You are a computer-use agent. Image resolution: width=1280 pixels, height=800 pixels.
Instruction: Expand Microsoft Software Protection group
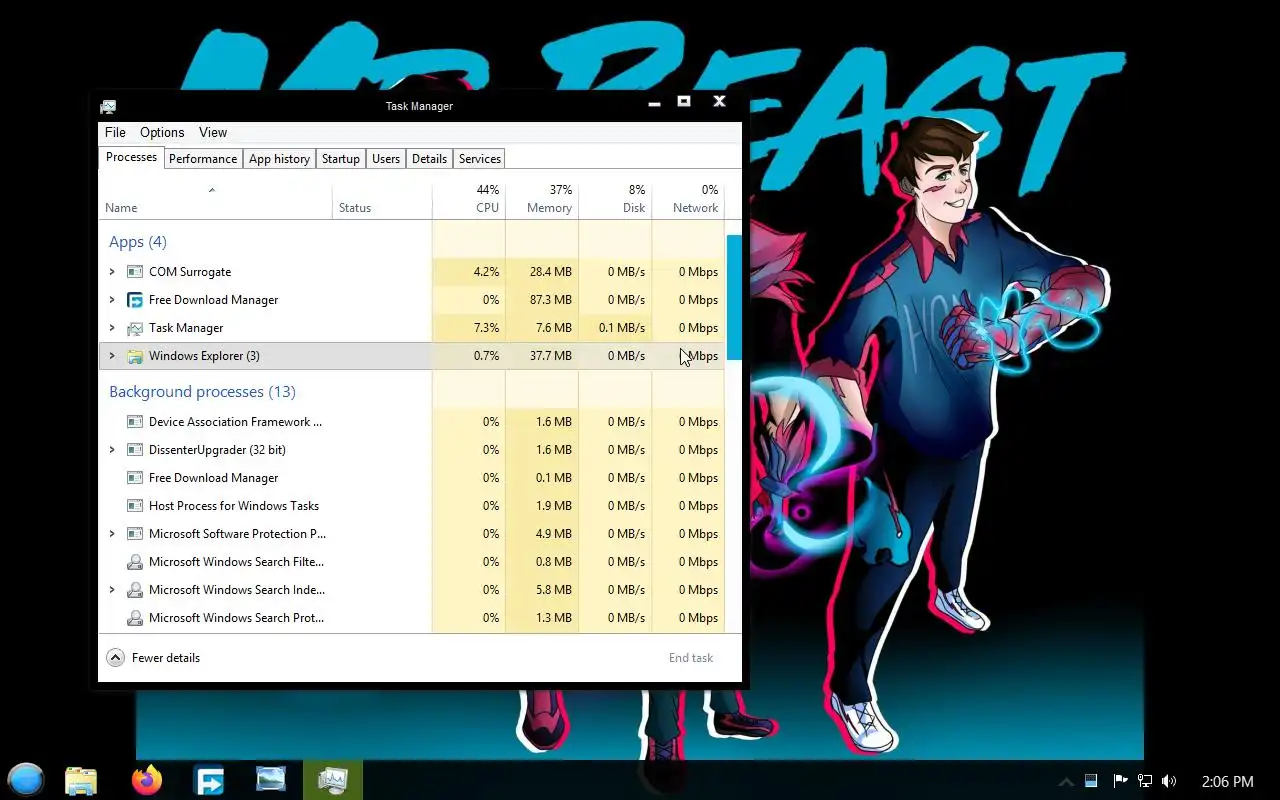112,534
